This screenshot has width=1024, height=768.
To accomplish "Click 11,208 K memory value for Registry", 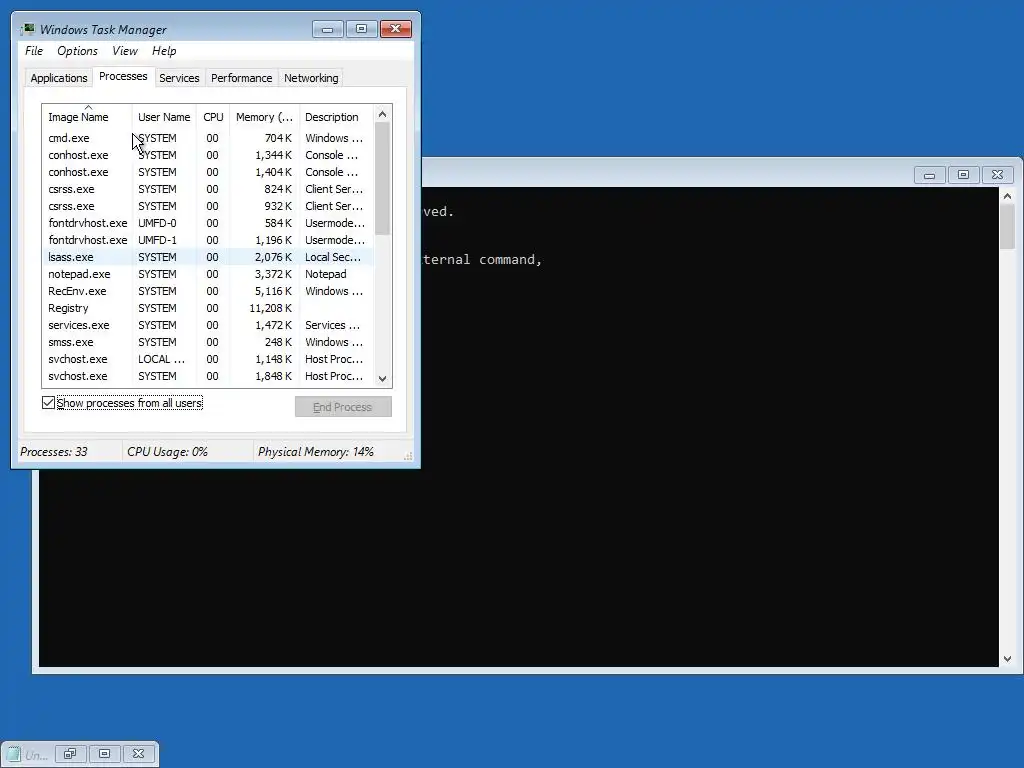I will 270,308.
